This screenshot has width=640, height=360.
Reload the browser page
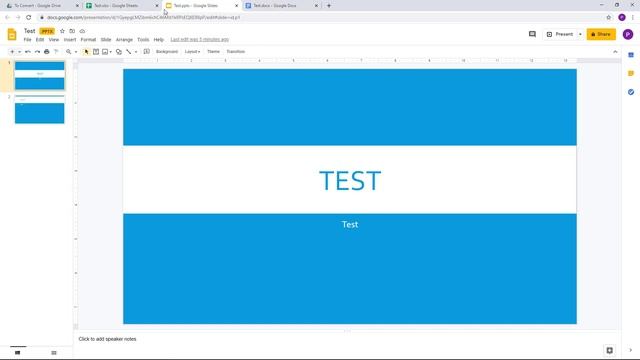point(29,18)
